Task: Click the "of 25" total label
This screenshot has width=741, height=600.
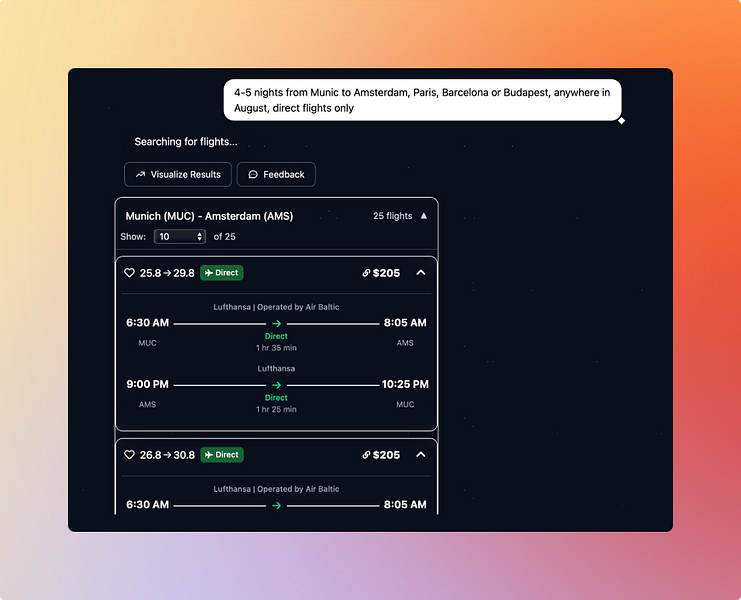Action: pyautogui.click(x=224, y=237)
